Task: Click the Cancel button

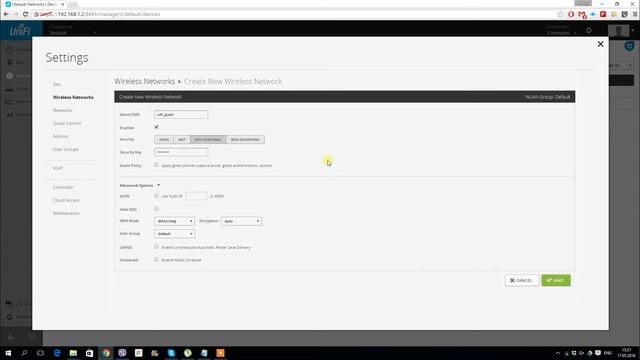Action: [522, 280]
